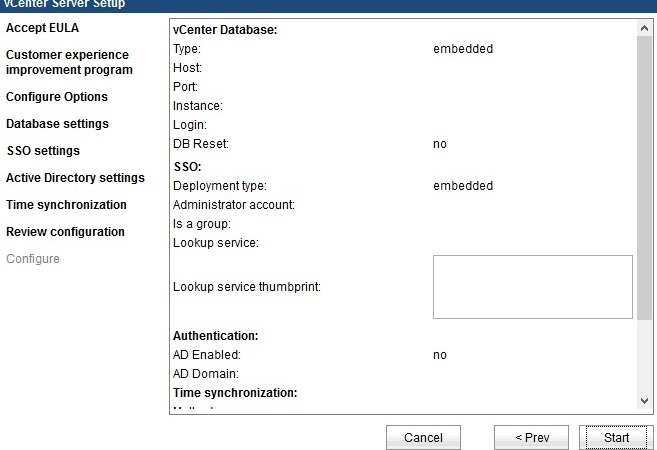Screen dimensions: 657x450
Task: Open the Database settings step
Action: click(x=57, y=124)
